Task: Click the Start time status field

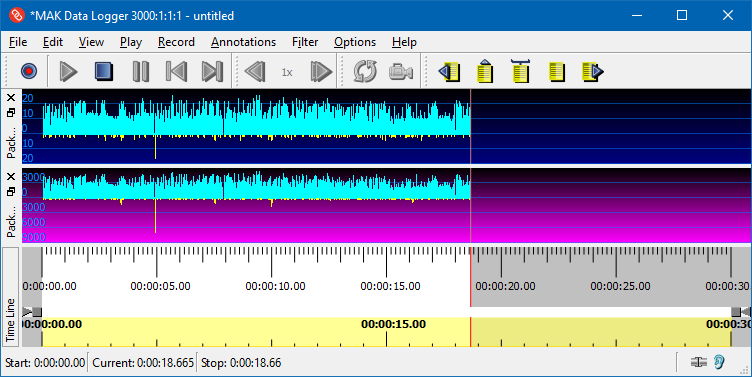Action: (45, 363)
